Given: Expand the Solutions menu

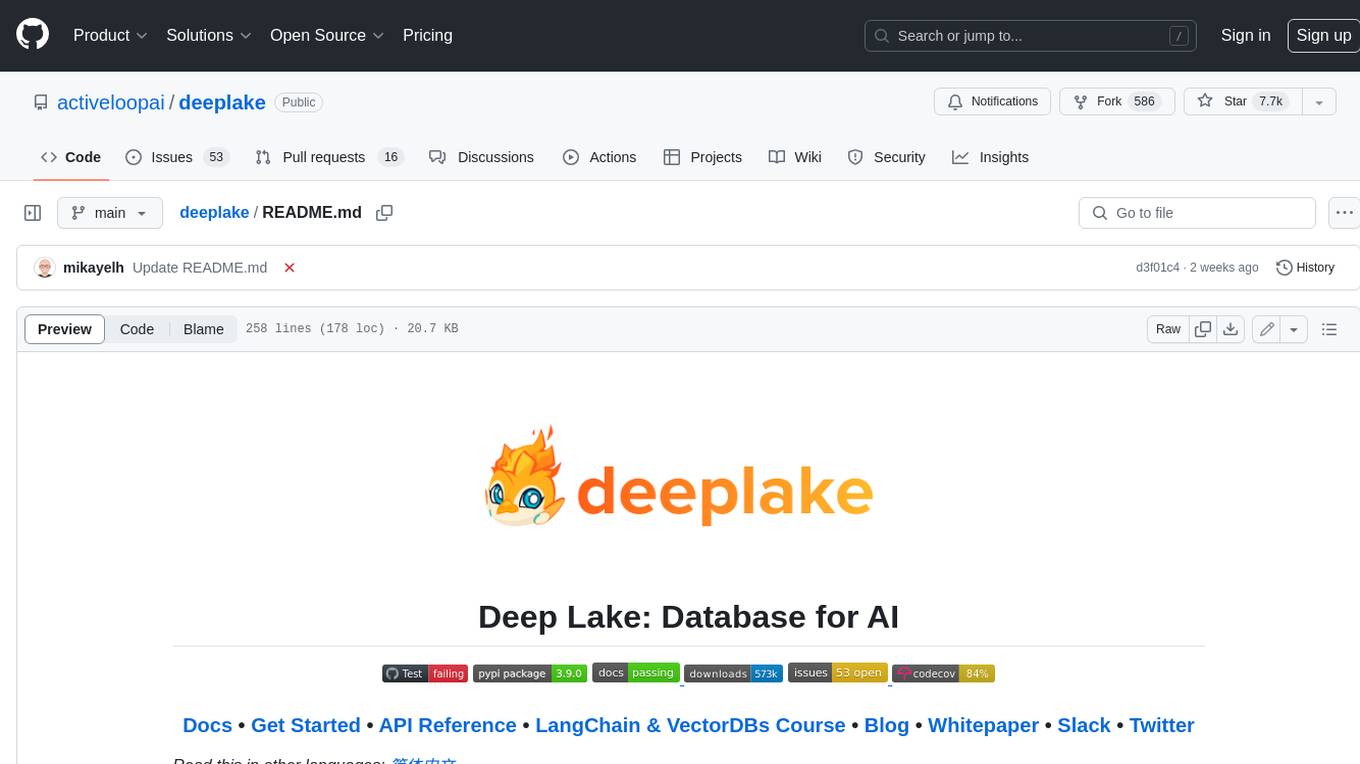Looking at the screenshot, I should [x=208, y=35].
